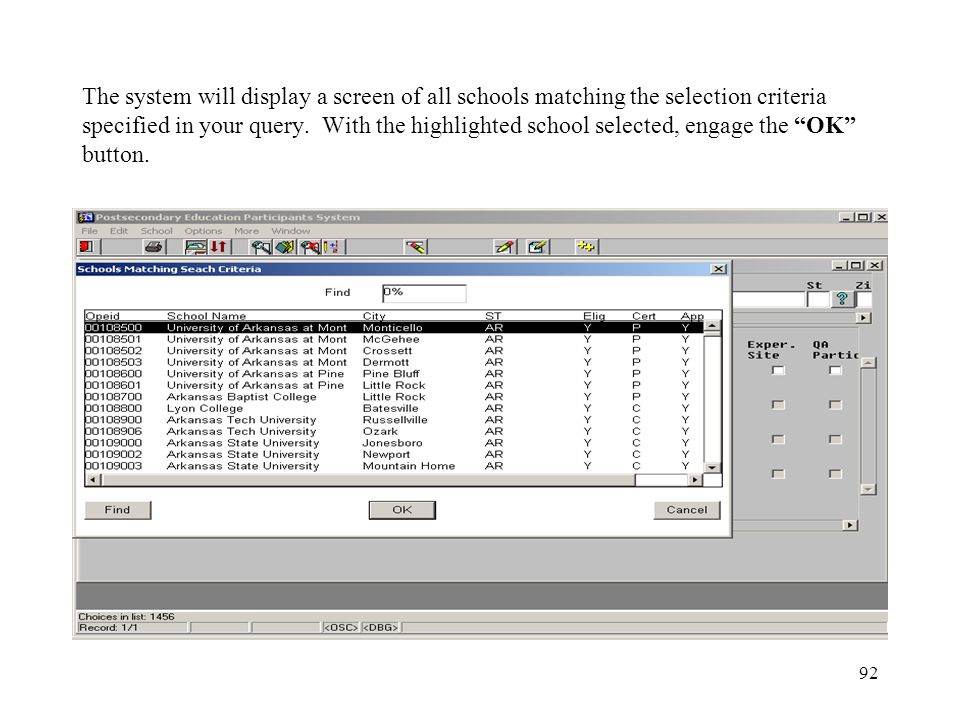The image size is (960, 720).
Task: Click the yellow pencil edit toolbar icon
Action: tap(504, 247)
